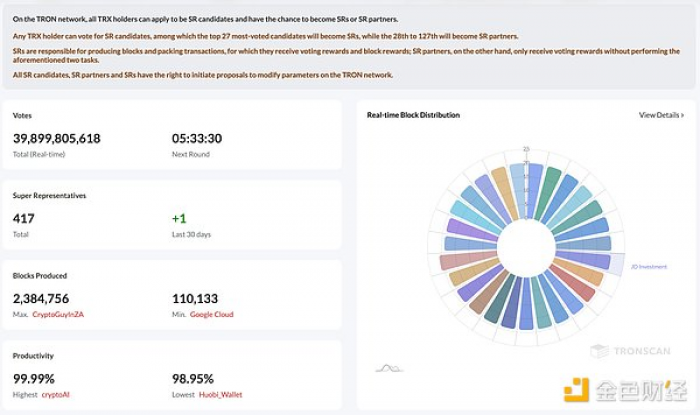Screen dimensions: 700x415
Task: Click the Super Representatives total 417
Action: [x=24, y=219]
